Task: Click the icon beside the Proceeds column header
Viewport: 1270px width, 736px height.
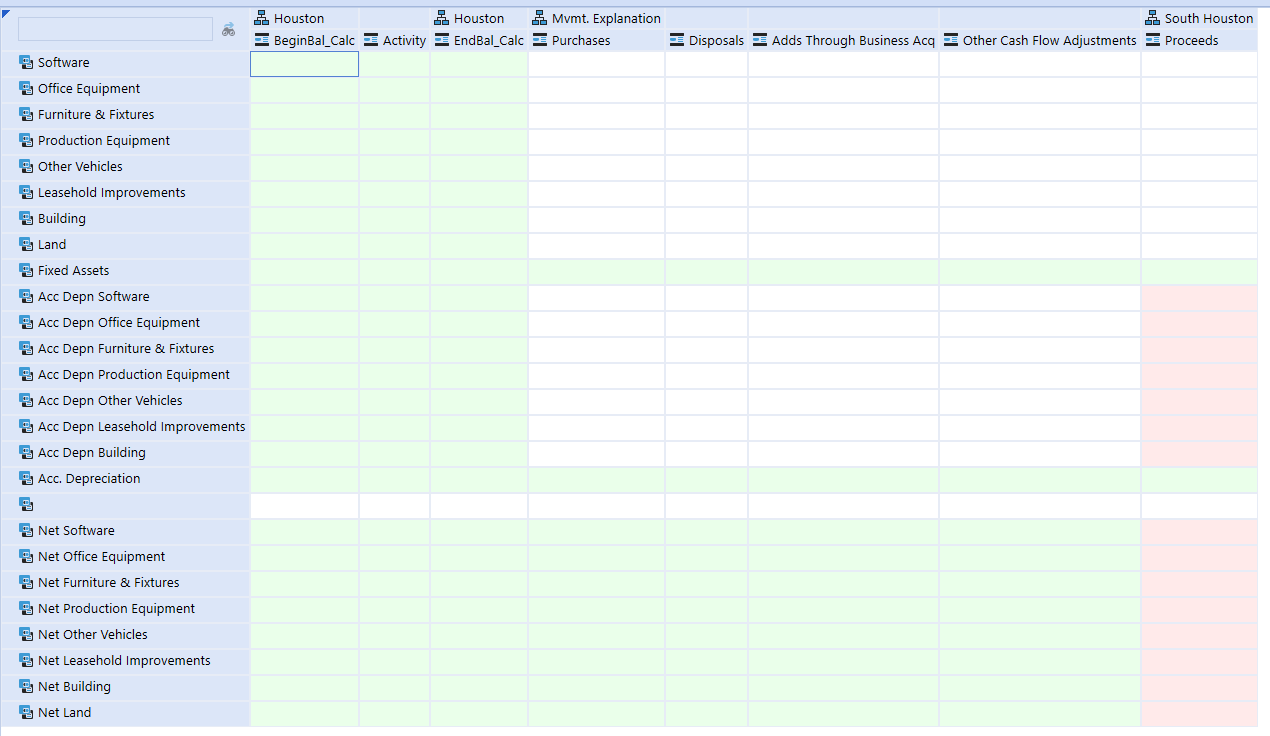Action: [1153, 41]
